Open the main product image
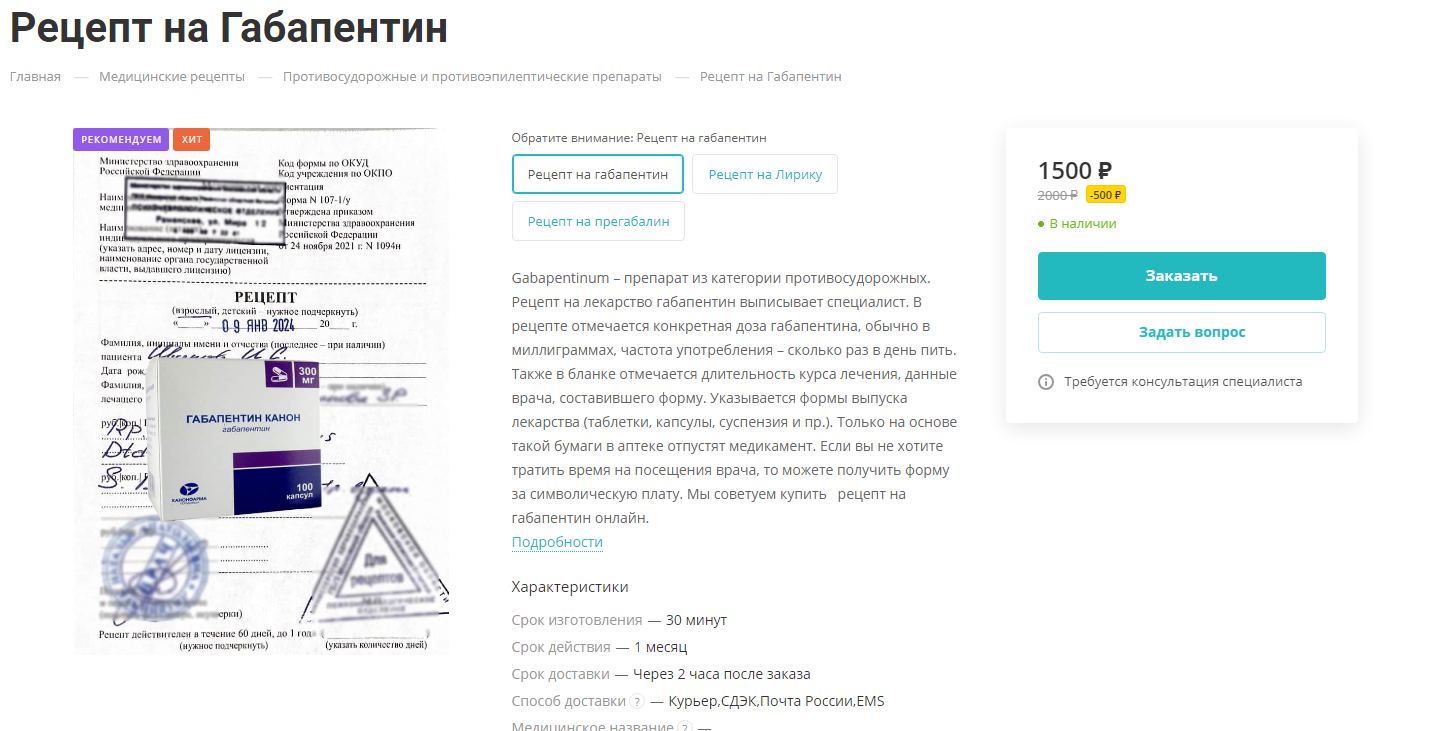The image size is (1439, 731). point(261,391)
